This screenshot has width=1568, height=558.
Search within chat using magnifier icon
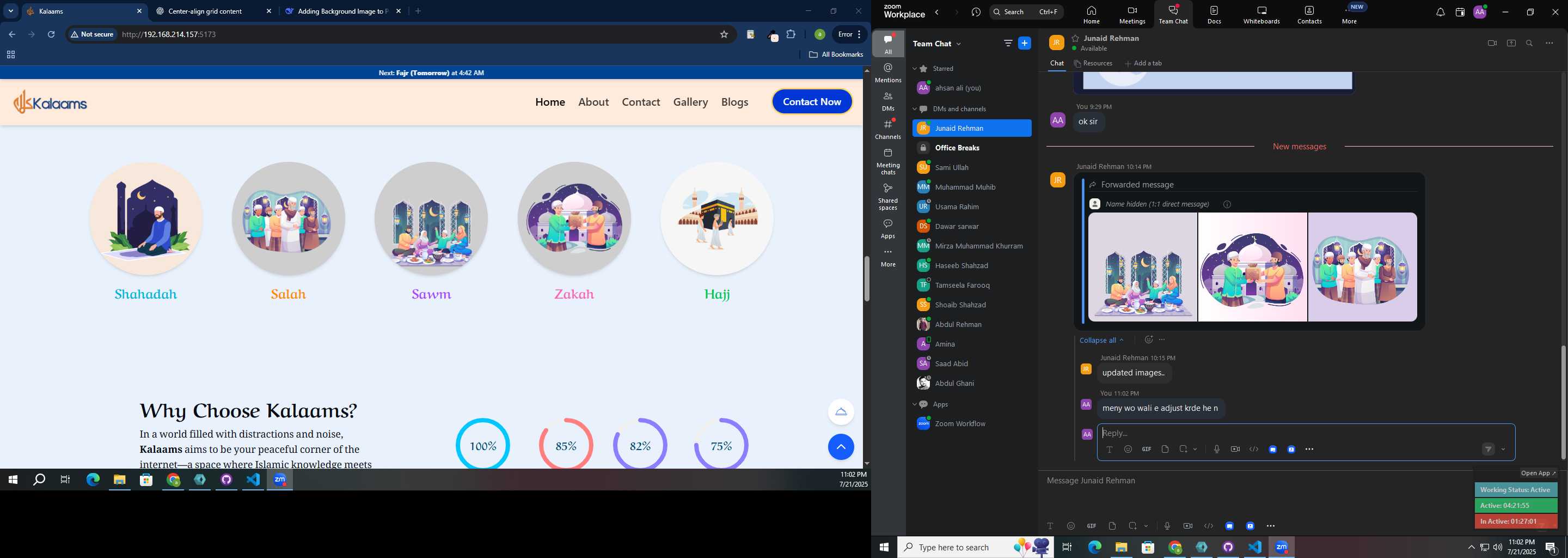point(1529,43)
